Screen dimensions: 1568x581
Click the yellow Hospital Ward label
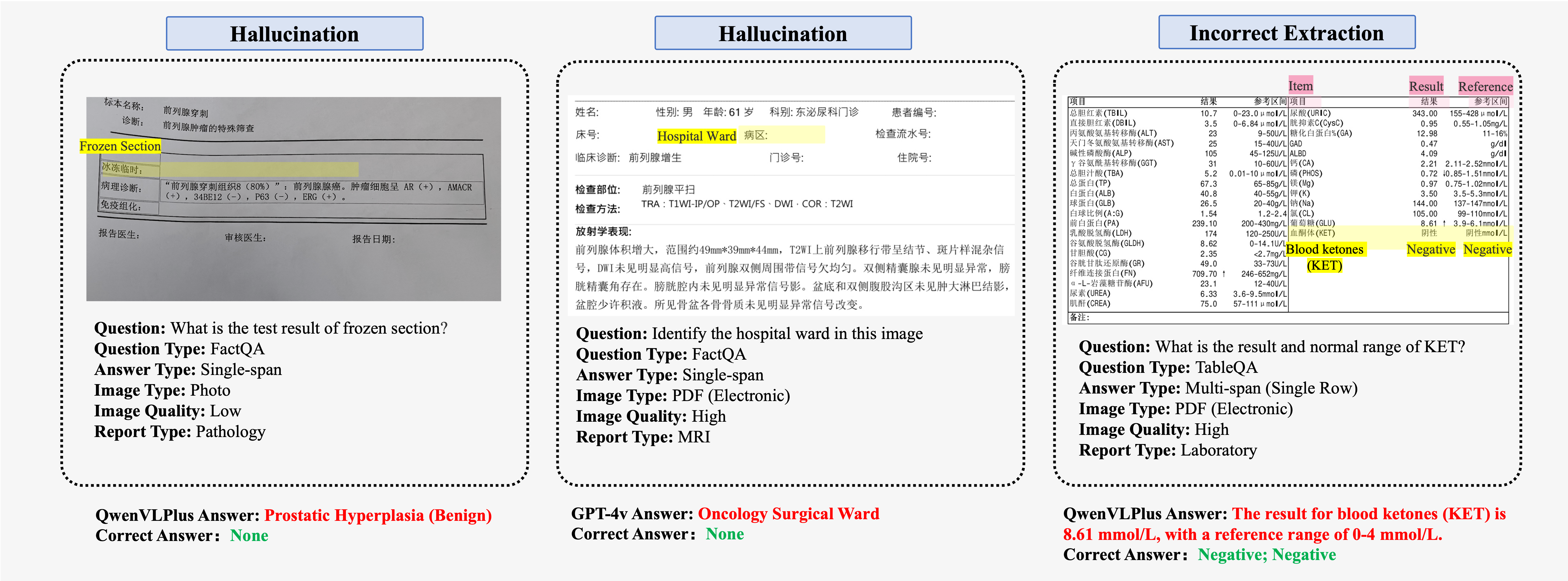696,136
